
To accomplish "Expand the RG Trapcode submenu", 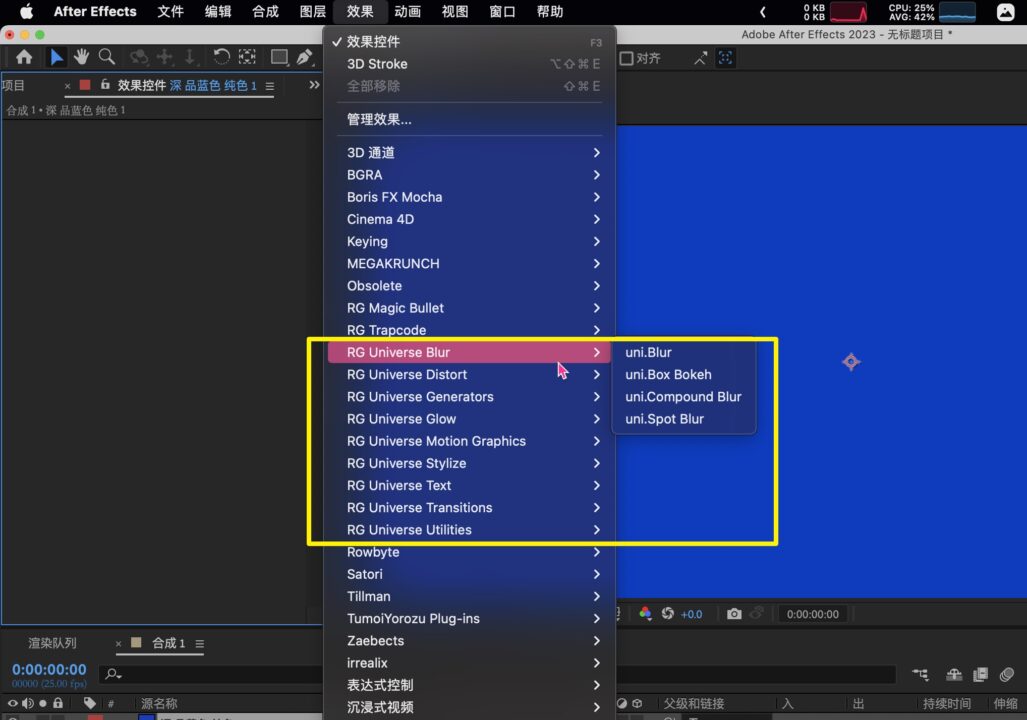I will click(386, 330).
